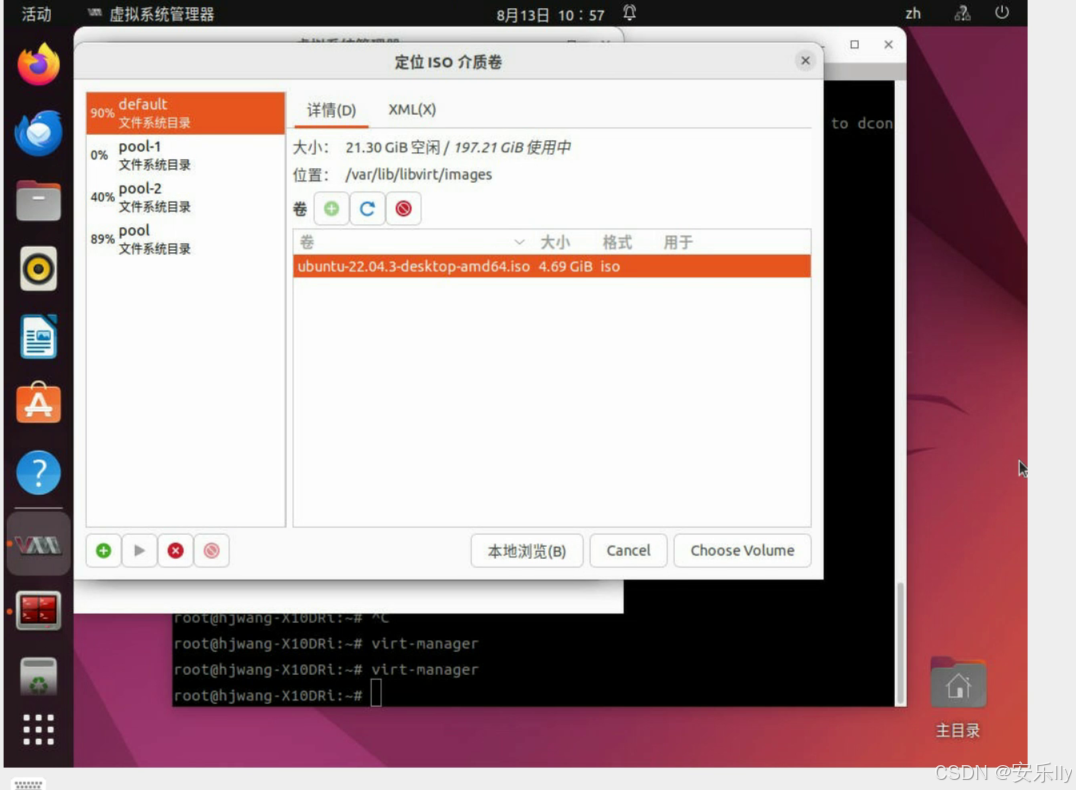Sort volumes by the 格式 column
Viewport: 1076px width, 790px height.
617,242
